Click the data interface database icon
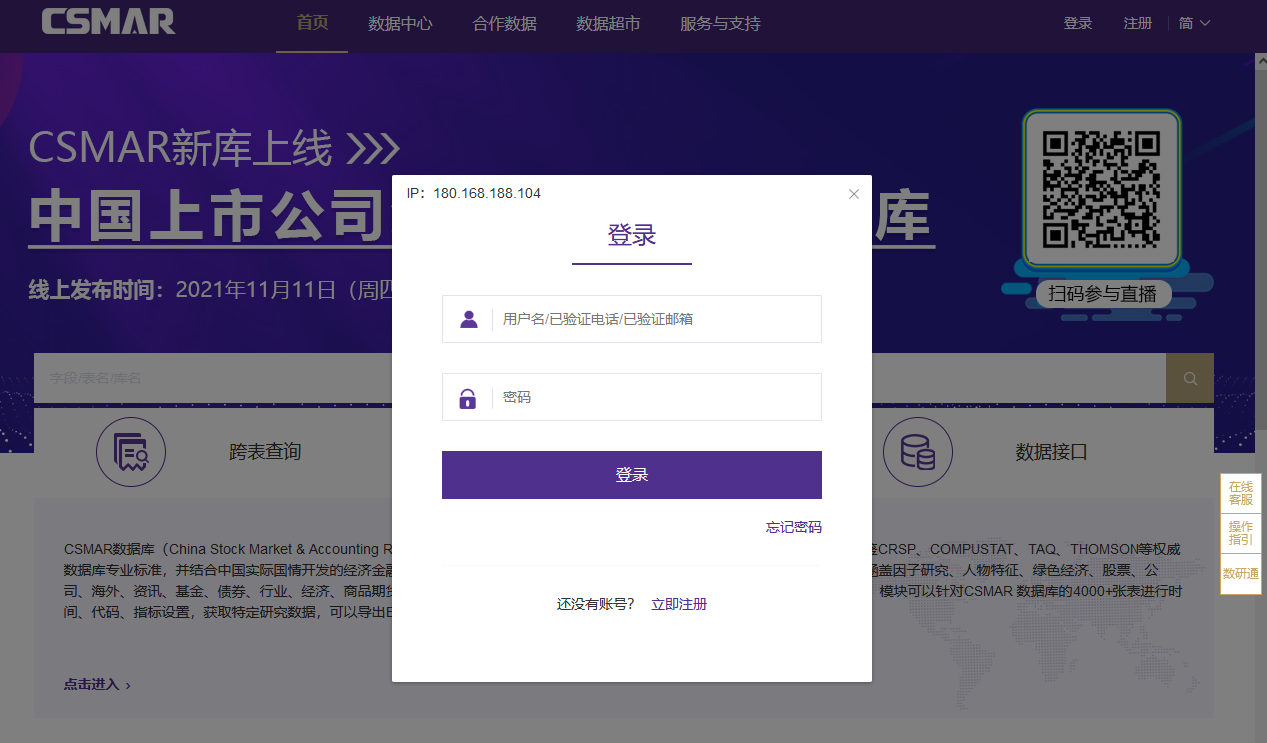 tap(917, 452)
